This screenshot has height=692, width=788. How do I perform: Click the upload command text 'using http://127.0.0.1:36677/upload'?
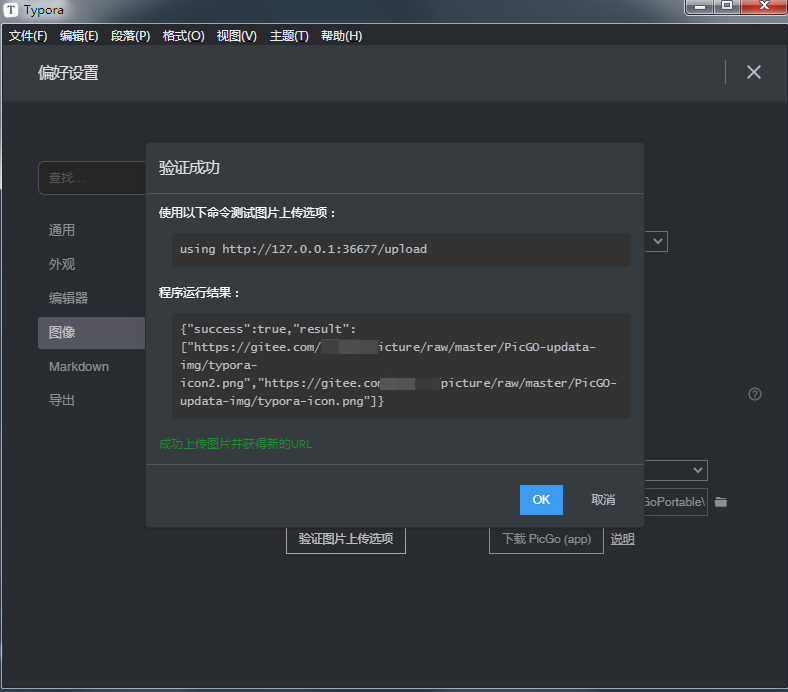[304, 249]
